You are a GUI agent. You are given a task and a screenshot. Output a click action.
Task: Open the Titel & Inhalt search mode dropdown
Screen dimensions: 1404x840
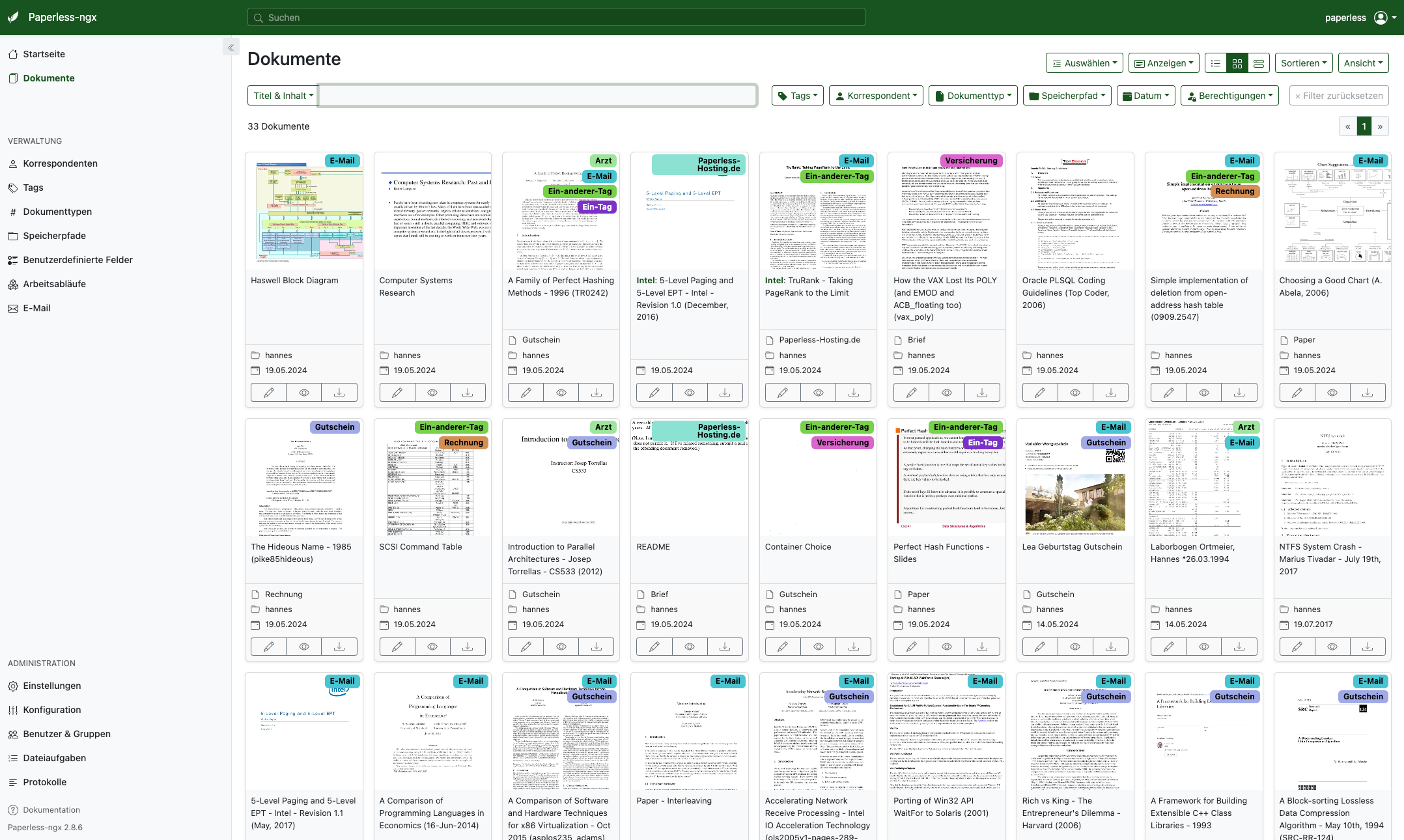pyautogui.click(x=283, y=96)
